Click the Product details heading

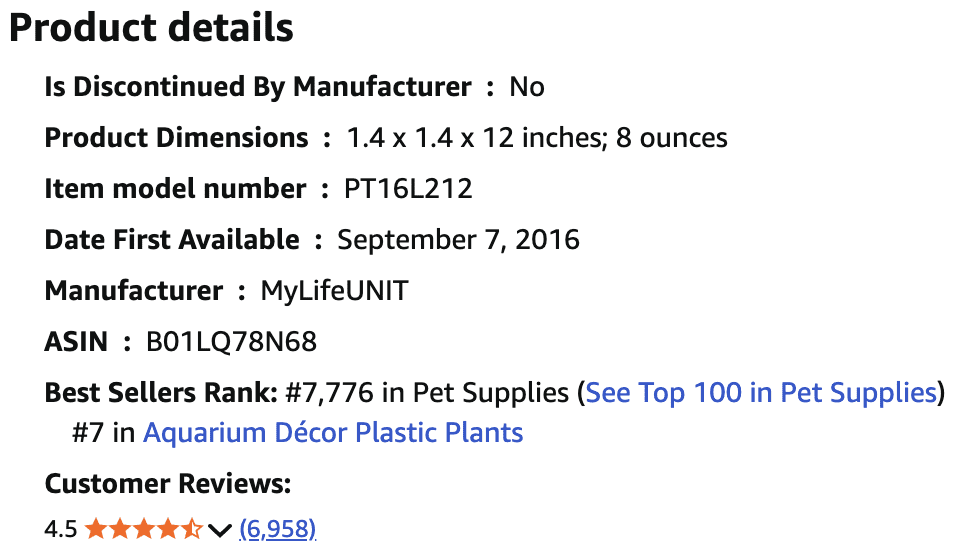(x=151, y=28)
